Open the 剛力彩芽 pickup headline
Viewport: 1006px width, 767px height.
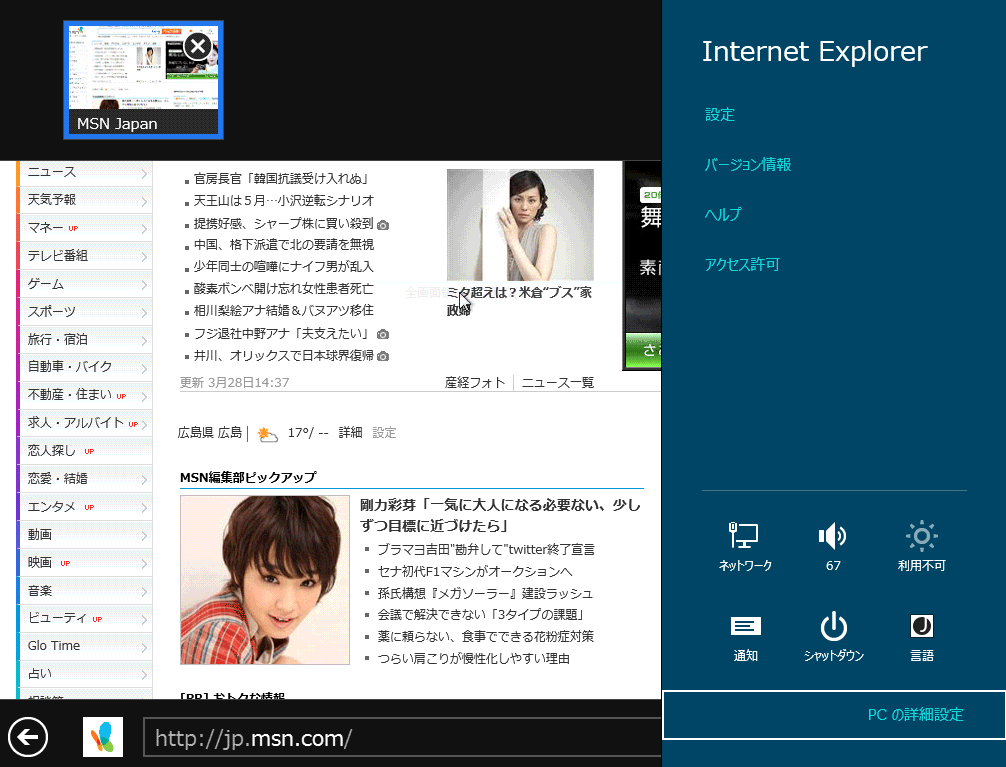[x=500, y=515]
